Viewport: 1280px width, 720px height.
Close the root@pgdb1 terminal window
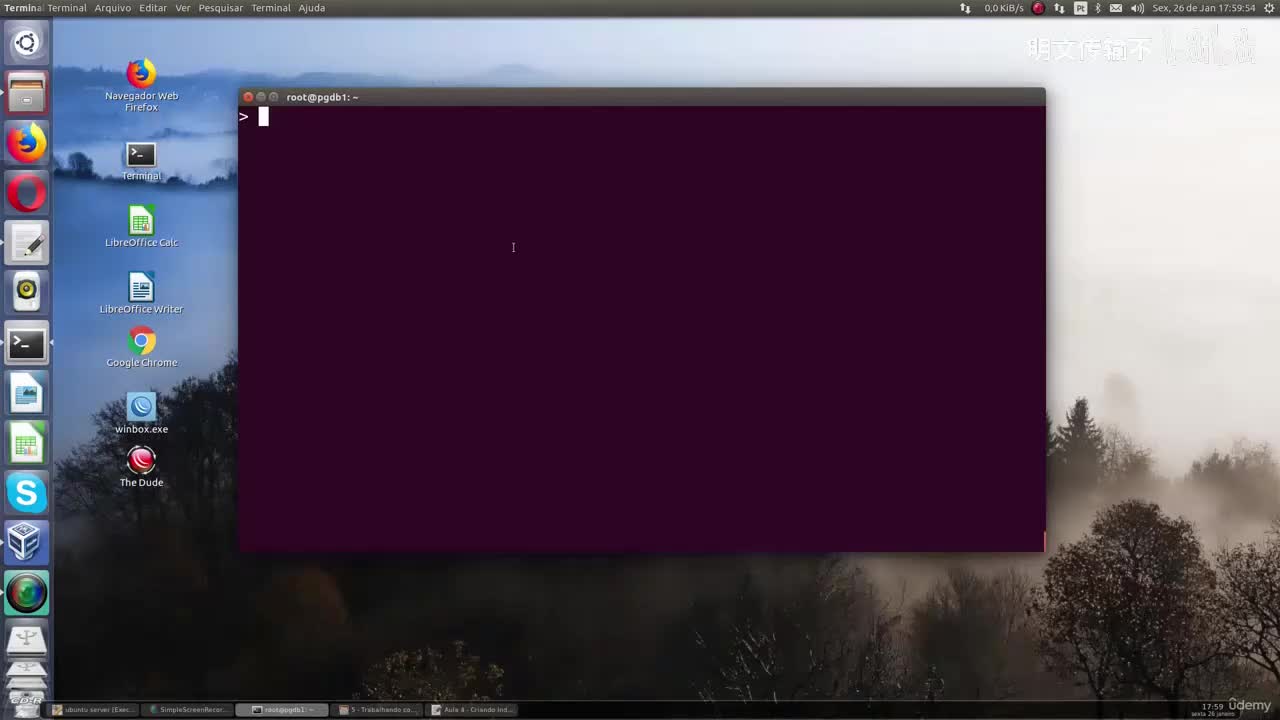(248, 97)
